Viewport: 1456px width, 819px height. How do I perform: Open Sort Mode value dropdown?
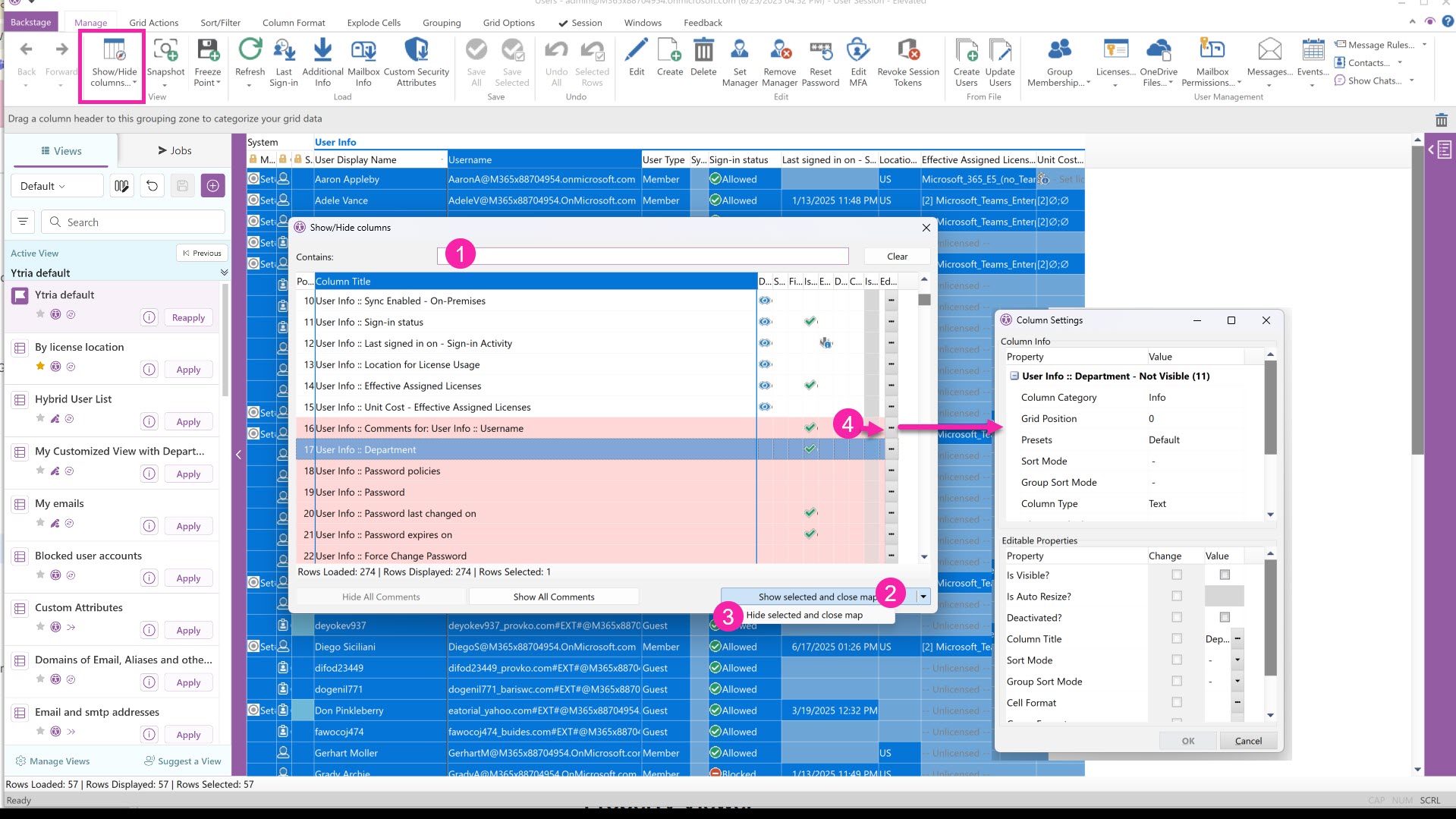pos(1237,660)
